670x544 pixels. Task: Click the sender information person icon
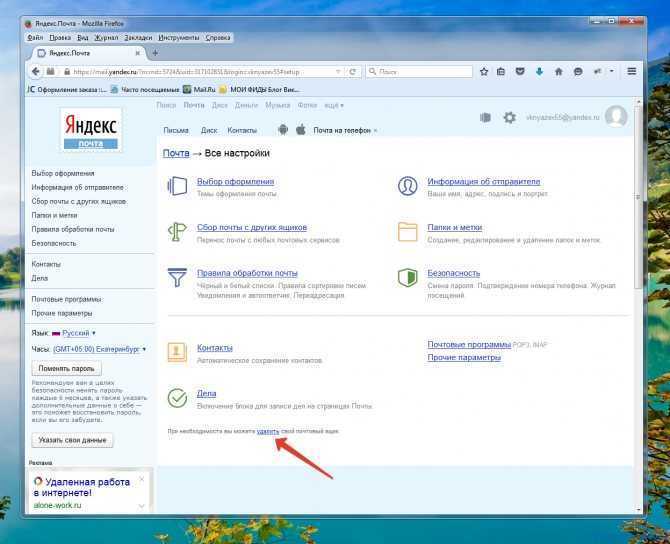[x=407, y=186]
